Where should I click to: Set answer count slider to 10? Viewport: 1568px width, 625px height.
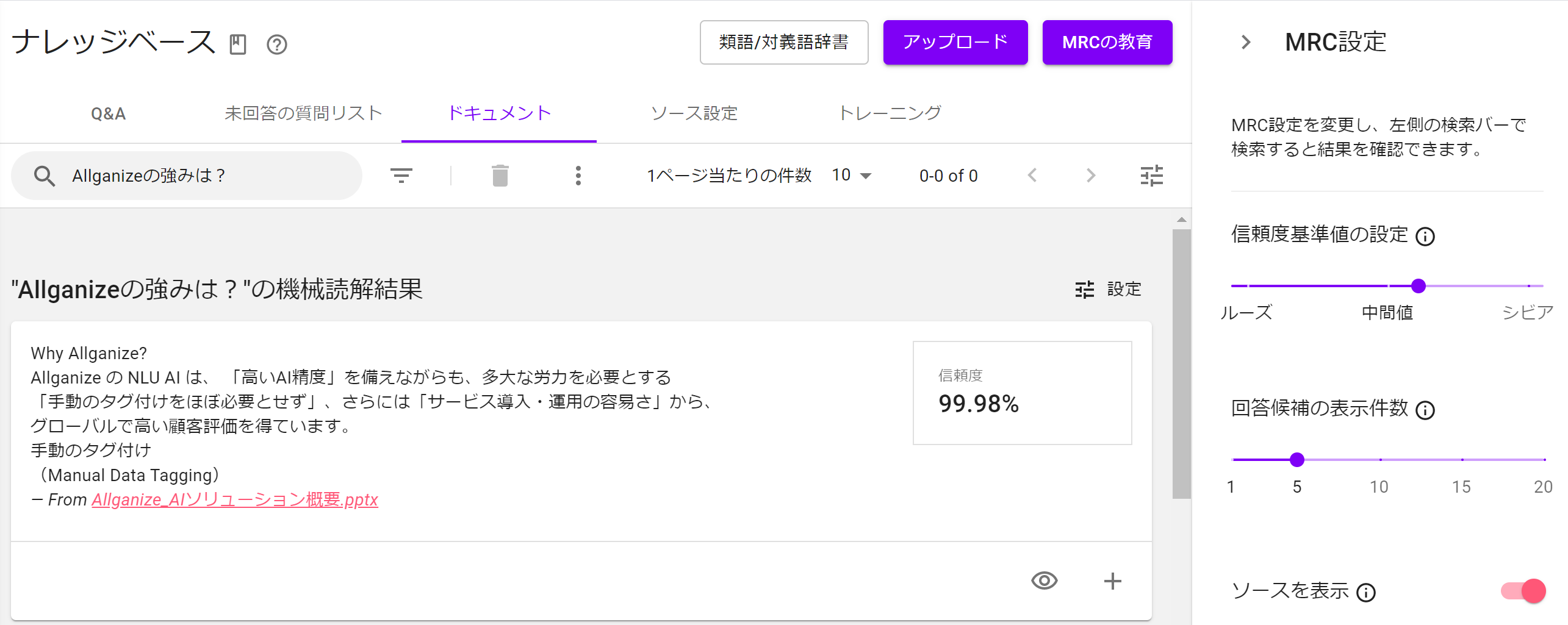click(1380, 460)
